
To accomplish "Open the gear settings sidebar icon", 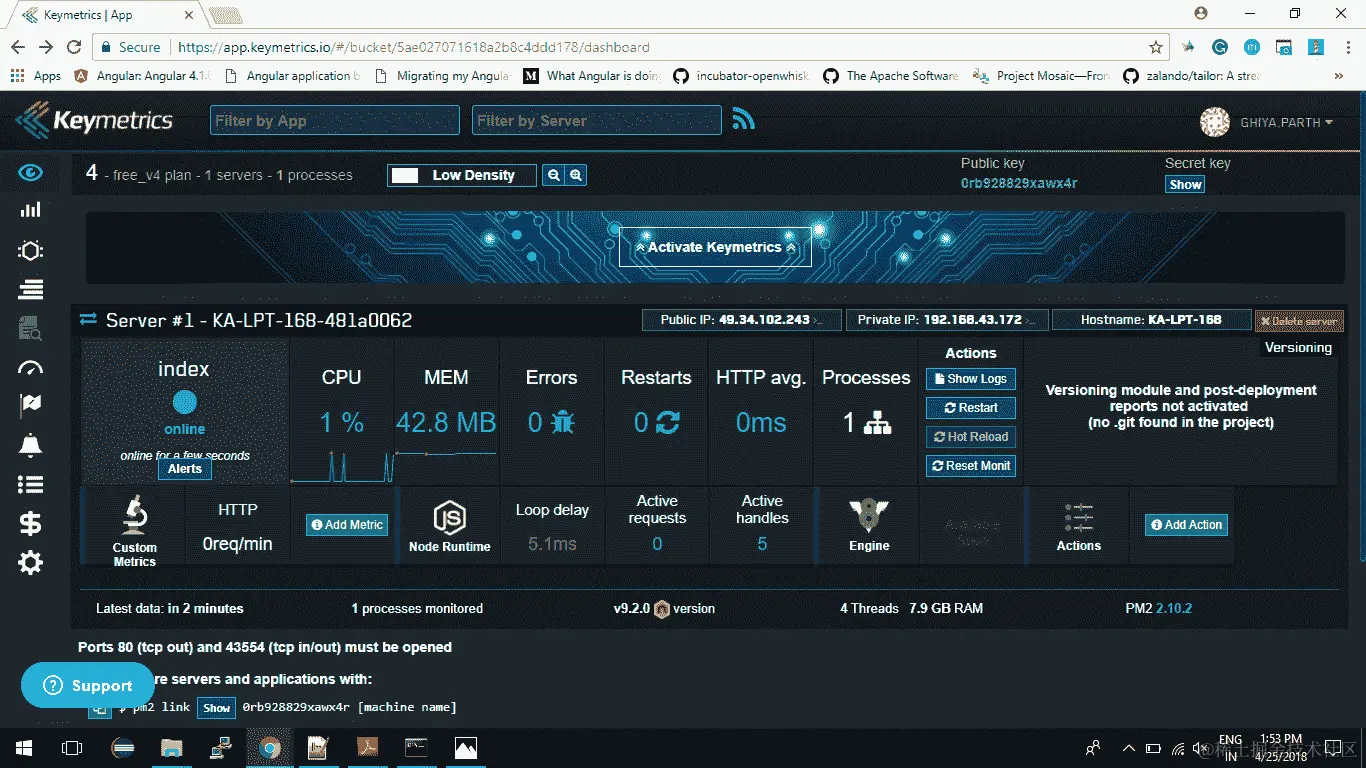I will (x=31, y=563).
